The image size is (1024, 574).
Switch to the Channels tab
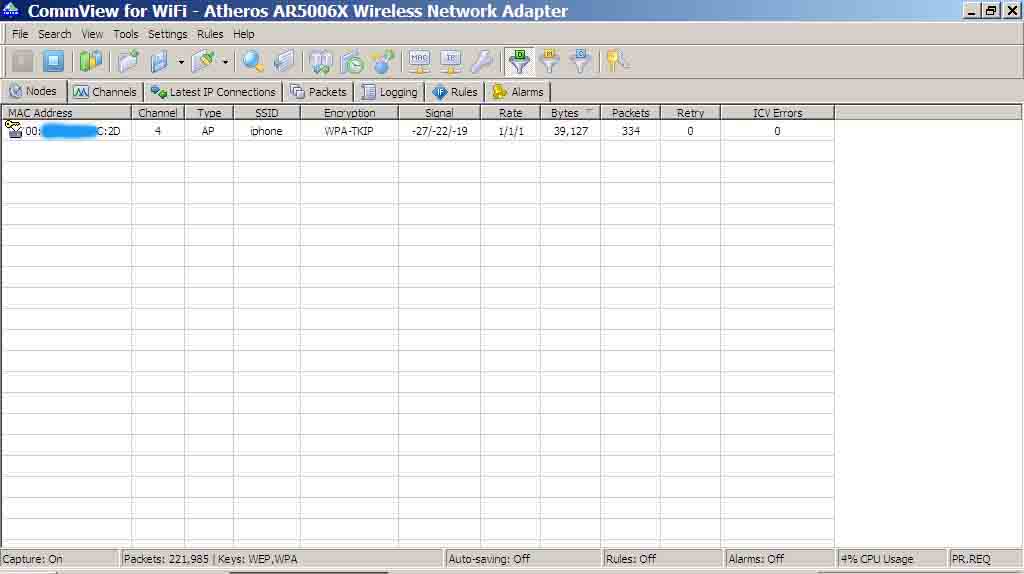(104, 92)
